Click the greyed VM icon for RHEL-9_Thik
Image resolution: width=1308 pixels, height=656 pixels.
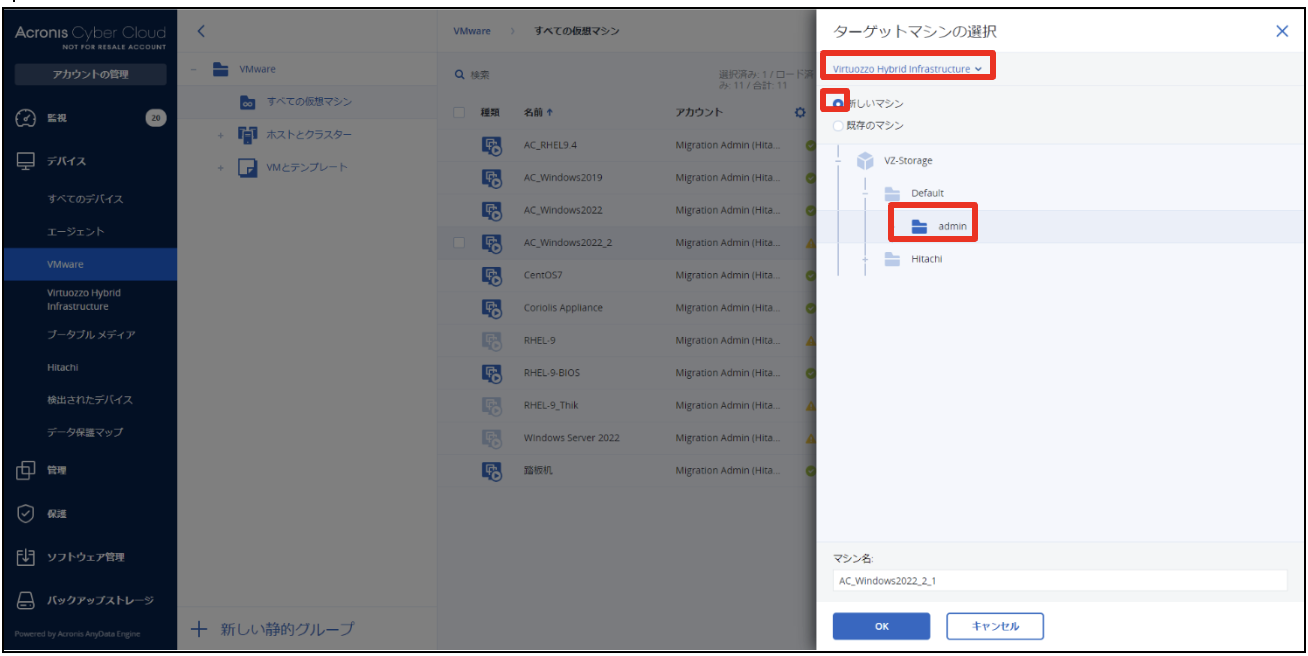(492, 405)
